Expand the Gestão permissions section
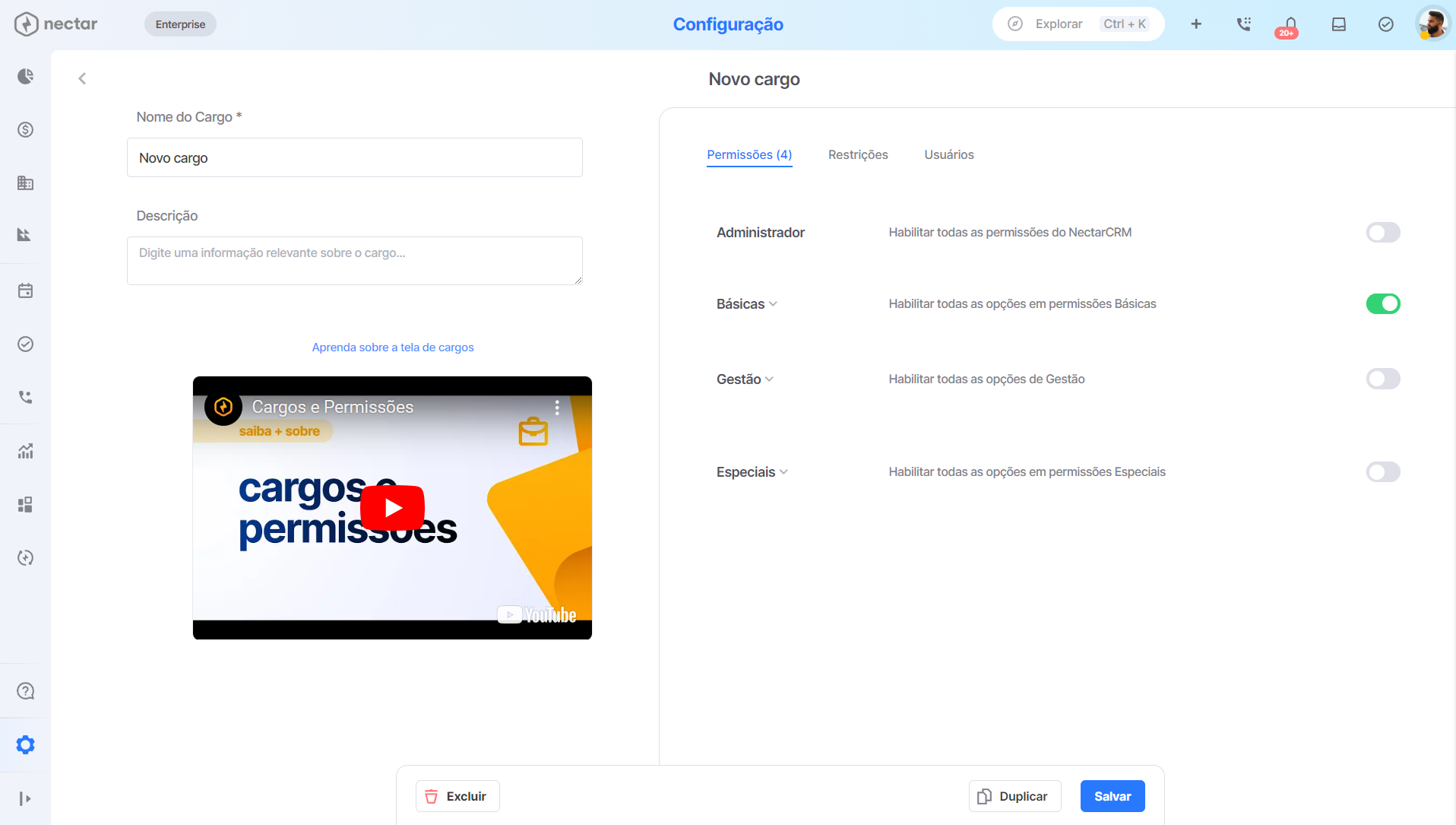The image size is (1456, 825). 745,379
